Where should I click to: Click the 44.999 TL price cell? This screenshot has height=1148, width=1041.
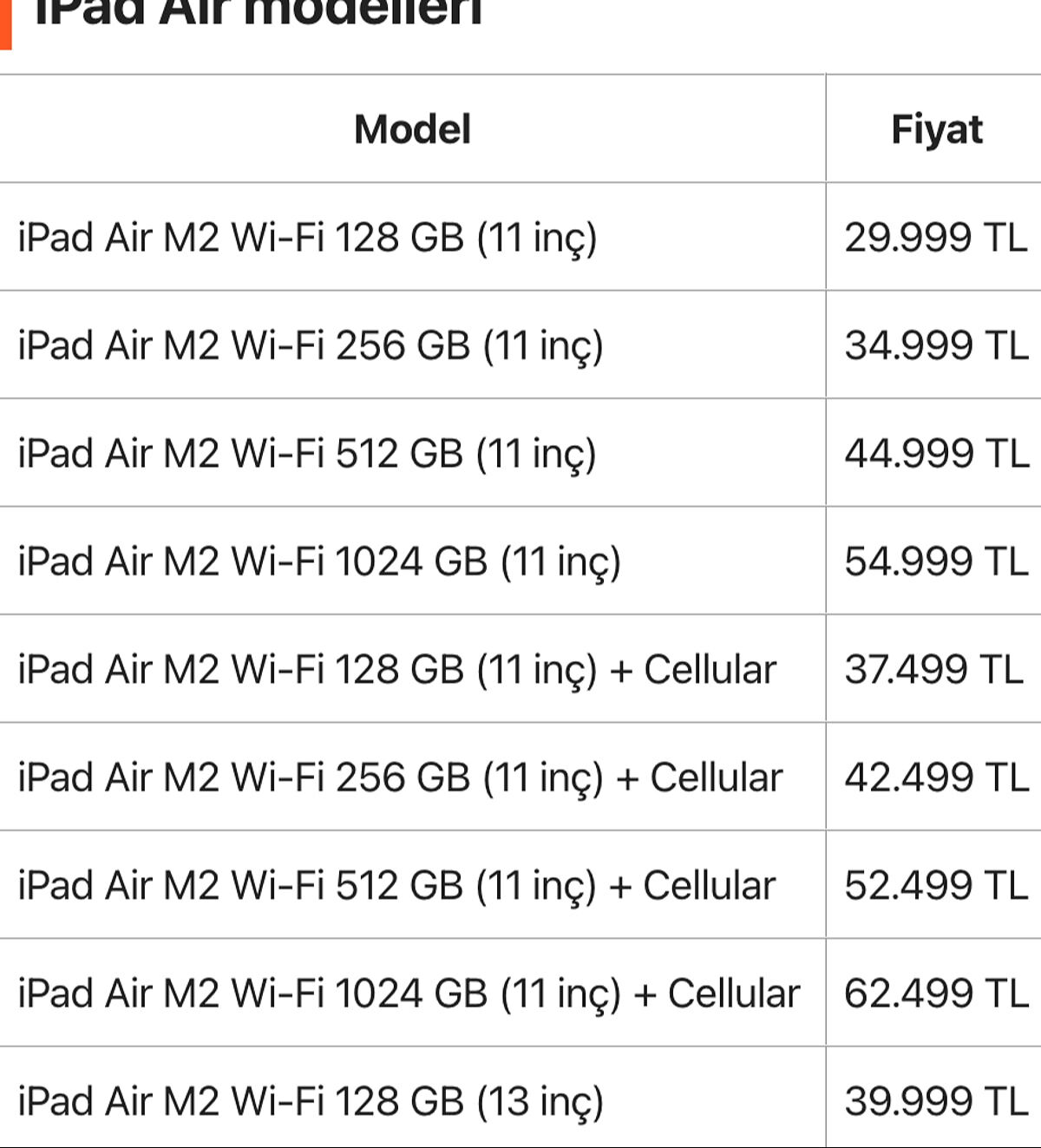click(936, 453)
